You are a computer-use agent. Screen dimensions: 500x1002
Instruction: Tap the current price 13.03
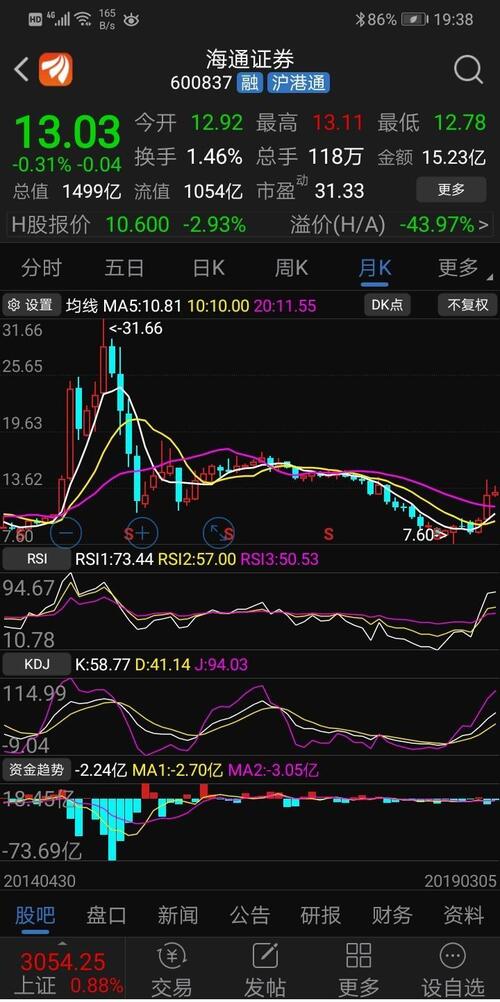pyautogui.click(x=67, y=132)
